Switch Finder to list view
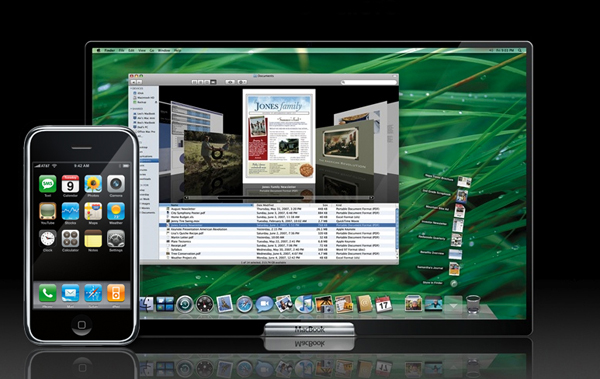The height and width of the screenshot is (379, 600). pyautogui.click(x=201, y=82)
